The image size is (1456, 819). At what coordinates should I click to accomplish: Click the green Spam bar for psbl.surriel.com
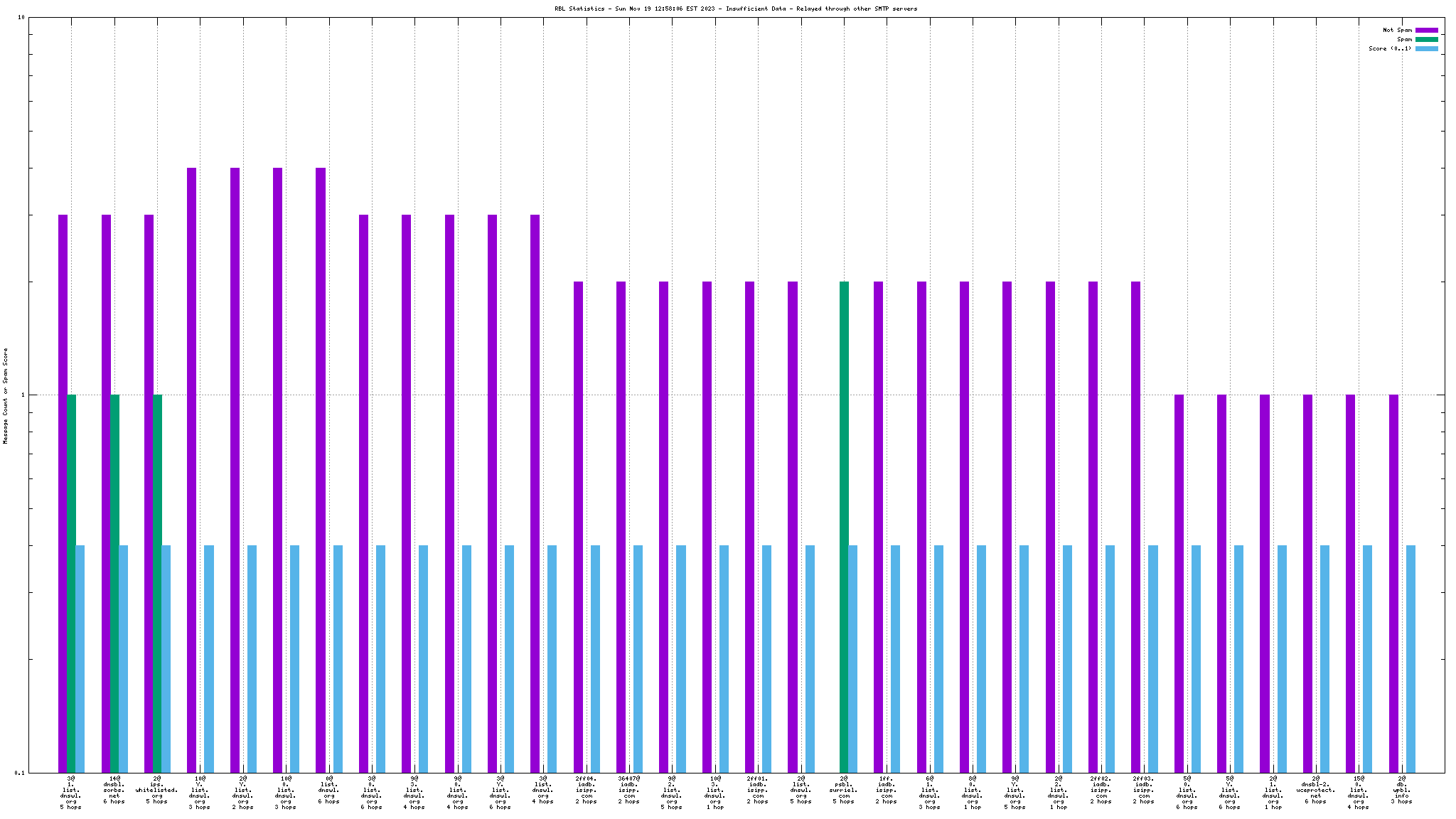coord(844,526)
